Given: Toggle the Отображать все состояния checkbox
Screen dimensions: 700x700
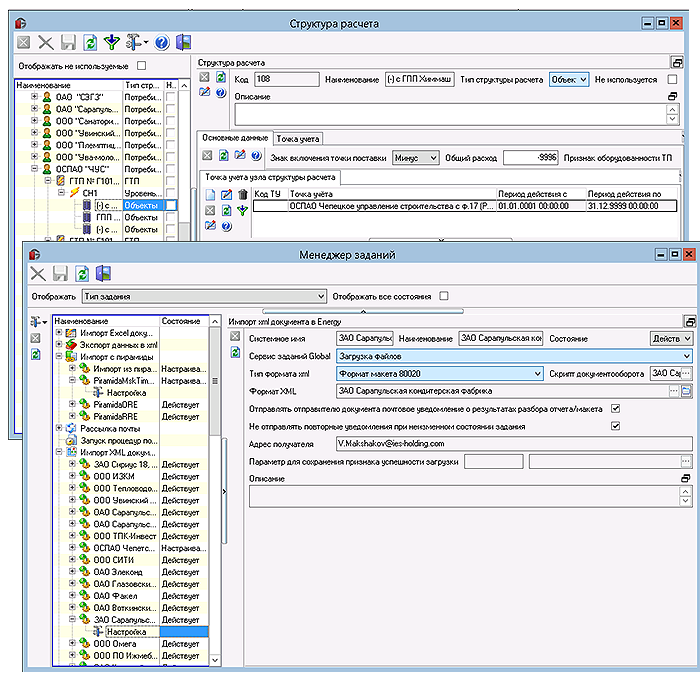Looking at the screenshot, I should click(x=444, y=296).
